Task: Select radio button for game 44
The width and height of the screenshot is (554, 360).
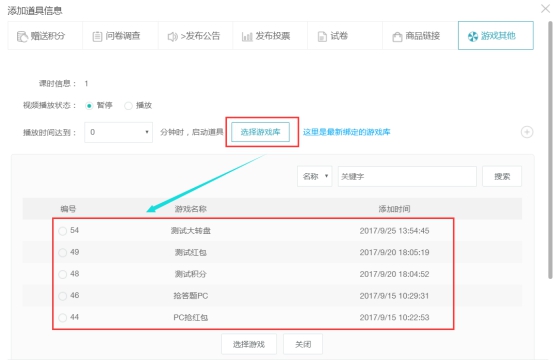Action: (x=63, y=318)
